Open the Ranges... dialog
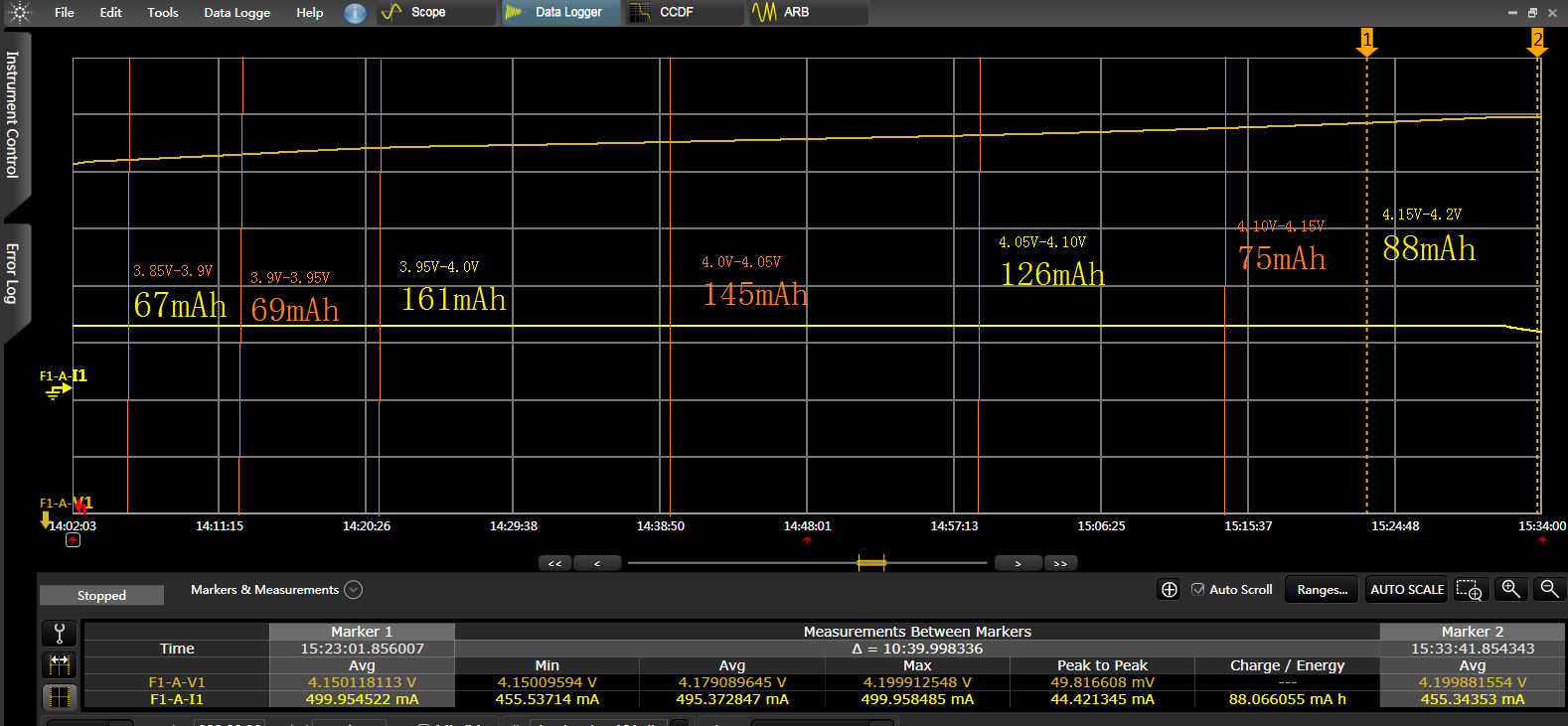This screenshot has width=1568, height=726. click(1322, 590)
